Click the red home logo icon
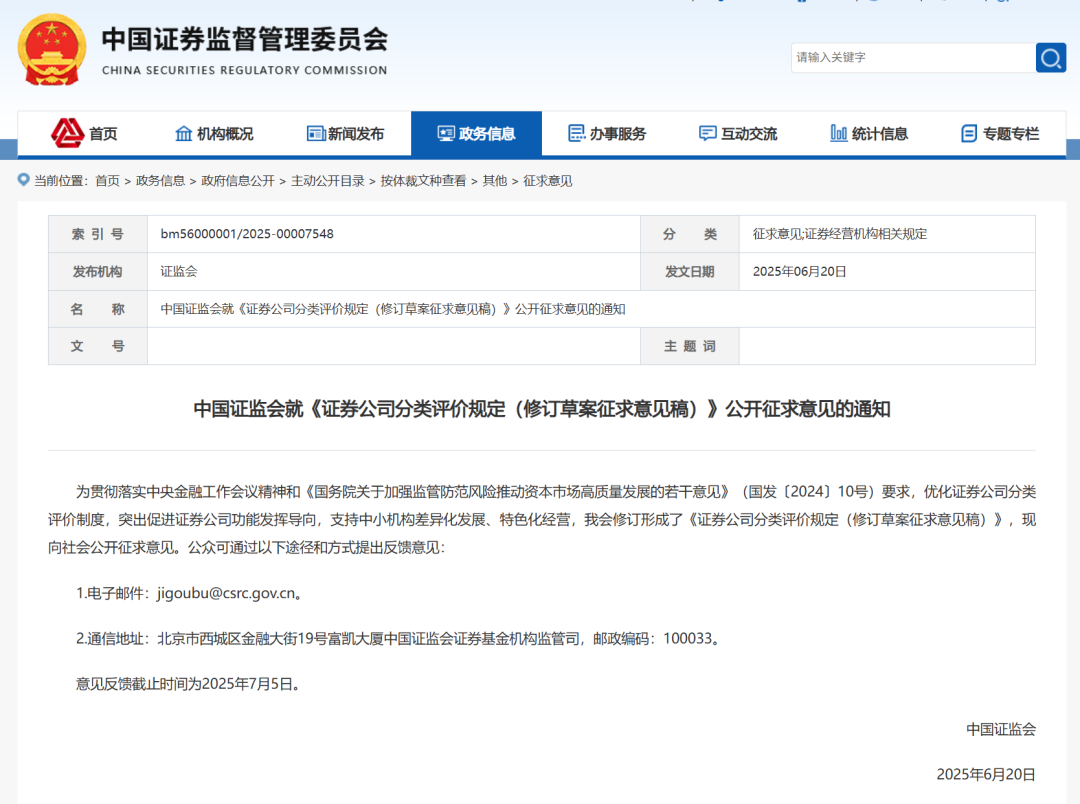This screenshot has width=1080, height=804. [68, 133]
